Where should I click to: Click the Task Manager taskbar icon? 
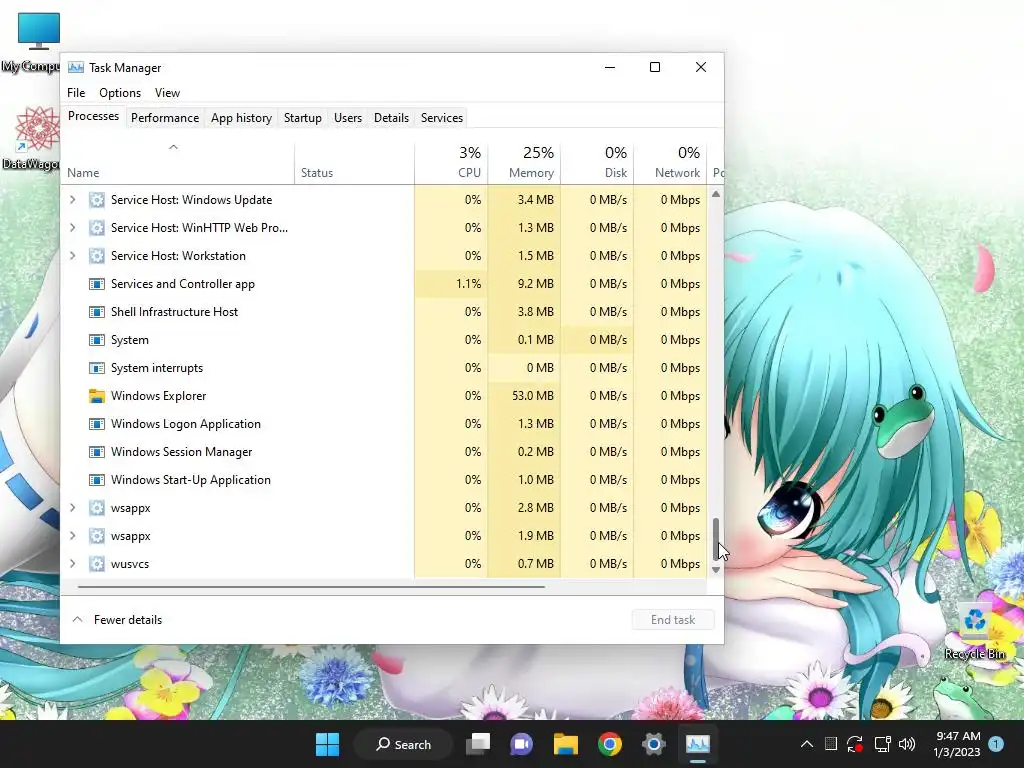(x=697, y=744)
